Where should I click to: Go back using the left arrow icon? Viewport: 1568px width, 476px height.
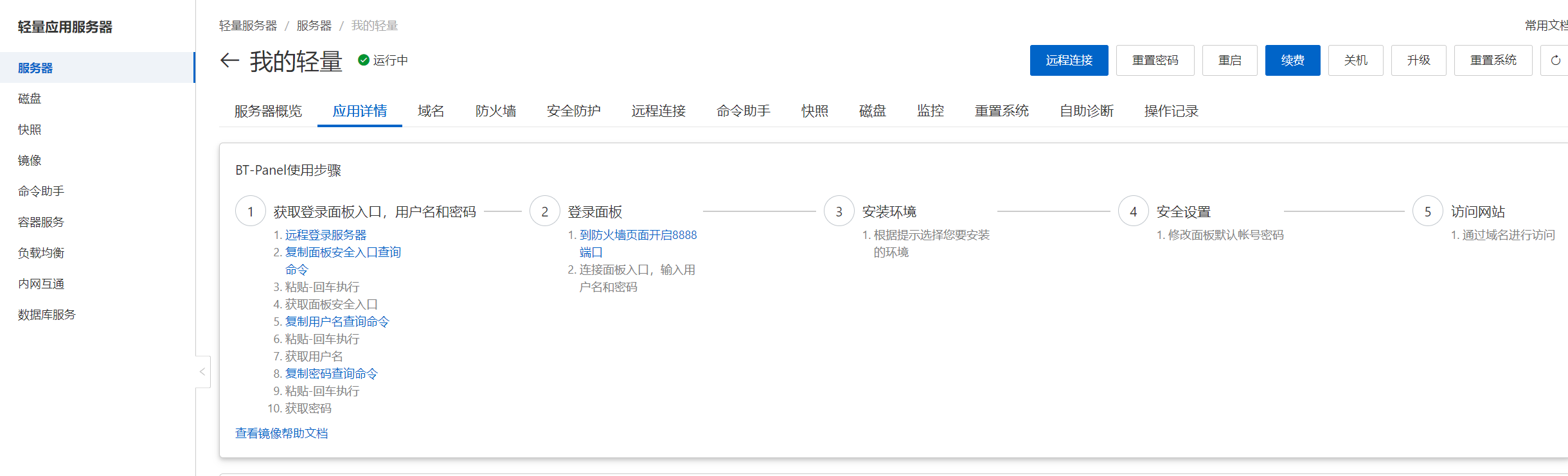229,60
